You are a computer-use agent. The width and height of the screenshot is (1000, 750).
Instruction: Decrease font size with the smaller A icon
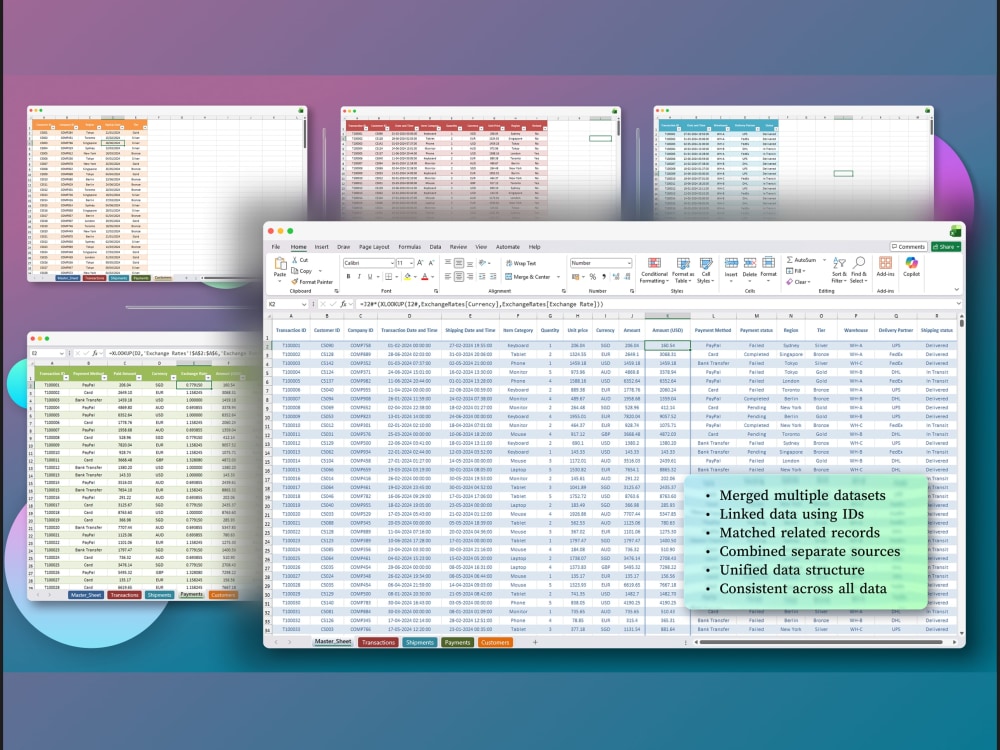[432, 263]
